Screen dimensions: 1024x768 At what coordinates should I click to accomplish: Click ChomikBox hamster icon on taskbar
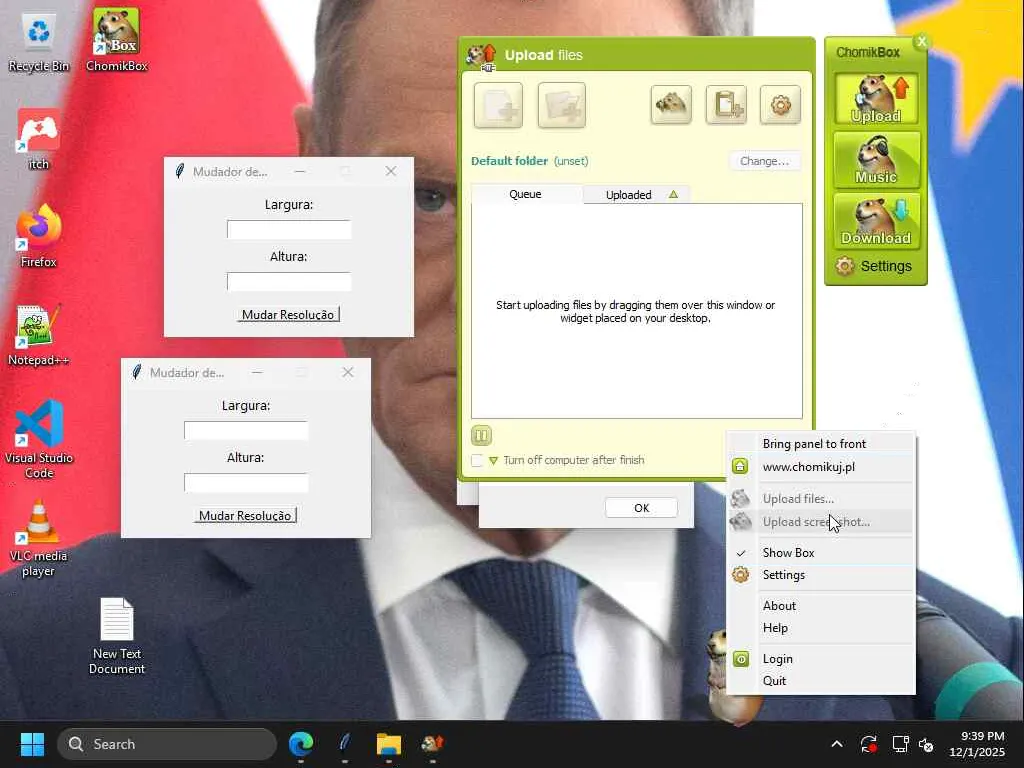[x=432, y=744]
